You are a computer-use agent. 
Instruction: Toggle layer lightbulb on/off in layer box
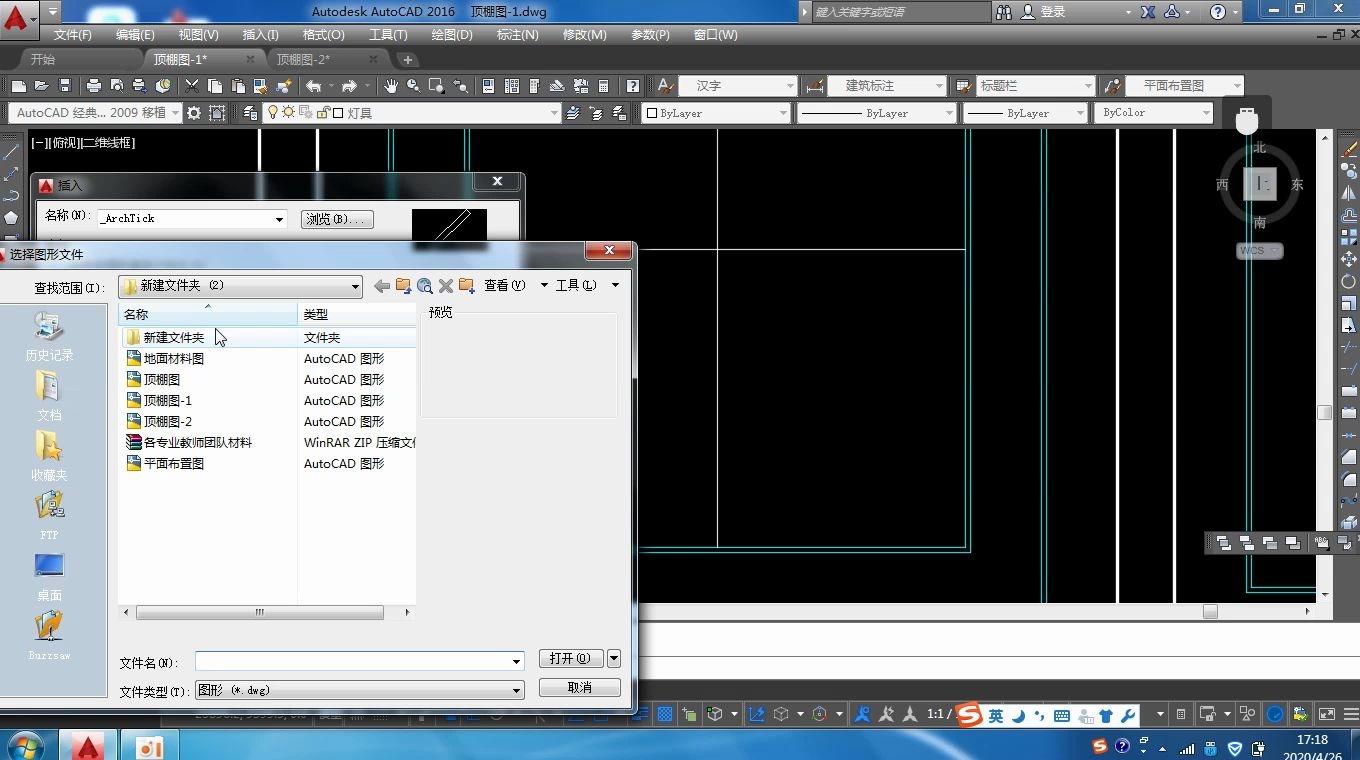272,113
